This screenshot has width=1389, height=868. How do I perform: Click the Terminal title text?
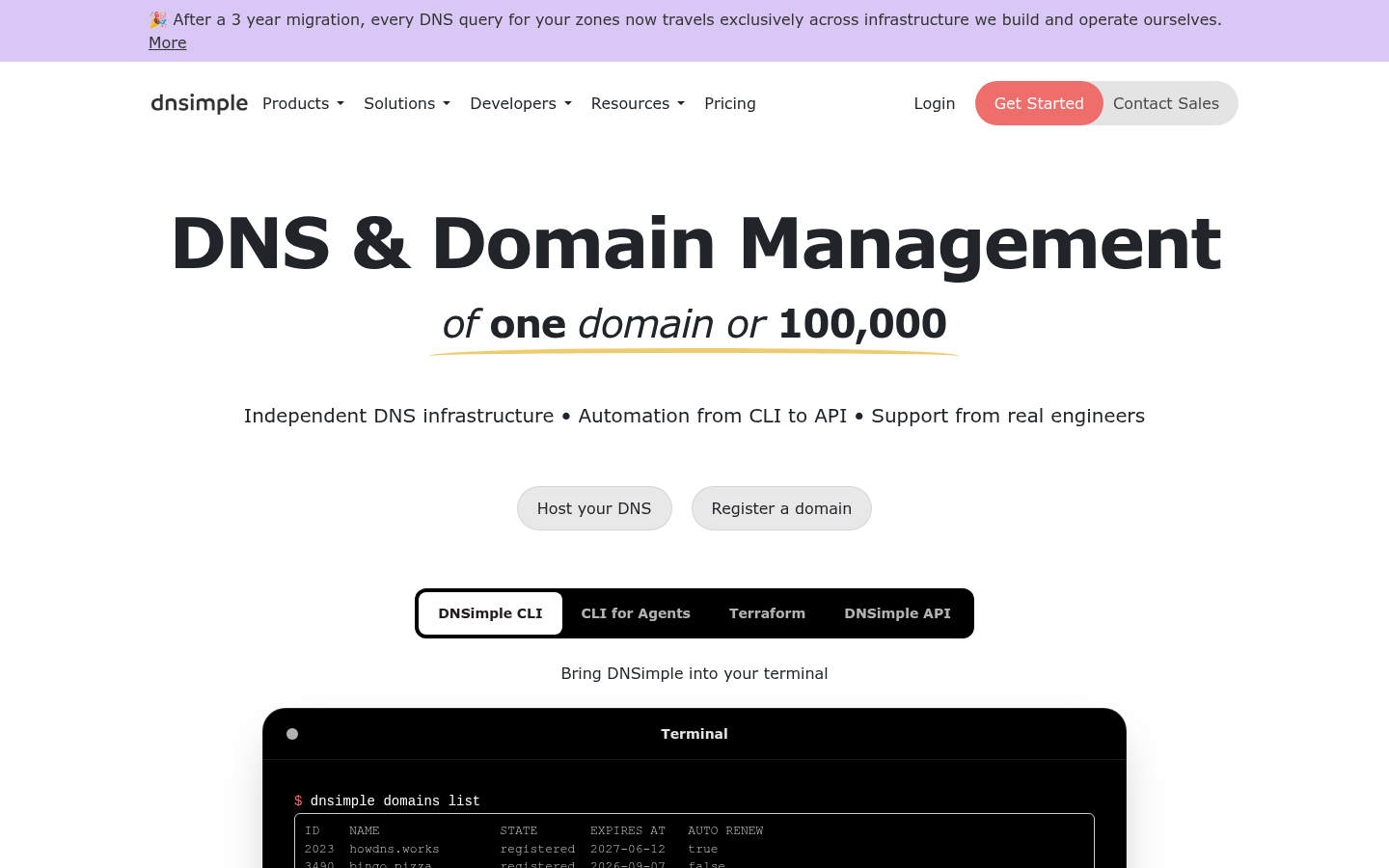pyautogui.click(x=694, y=734)
